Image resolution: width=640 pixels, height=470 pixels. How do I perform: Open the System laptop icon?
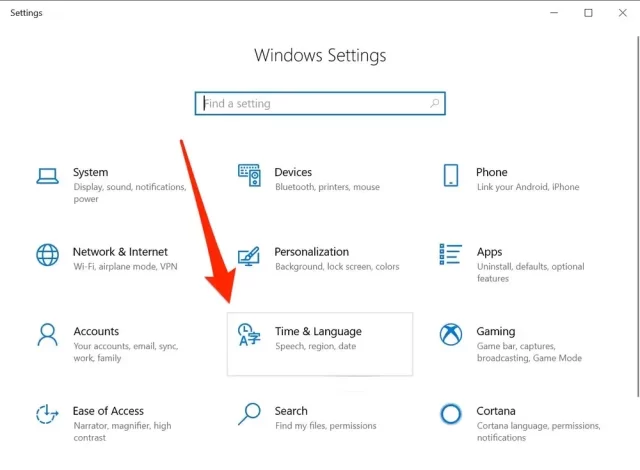(x=47, y=176)
